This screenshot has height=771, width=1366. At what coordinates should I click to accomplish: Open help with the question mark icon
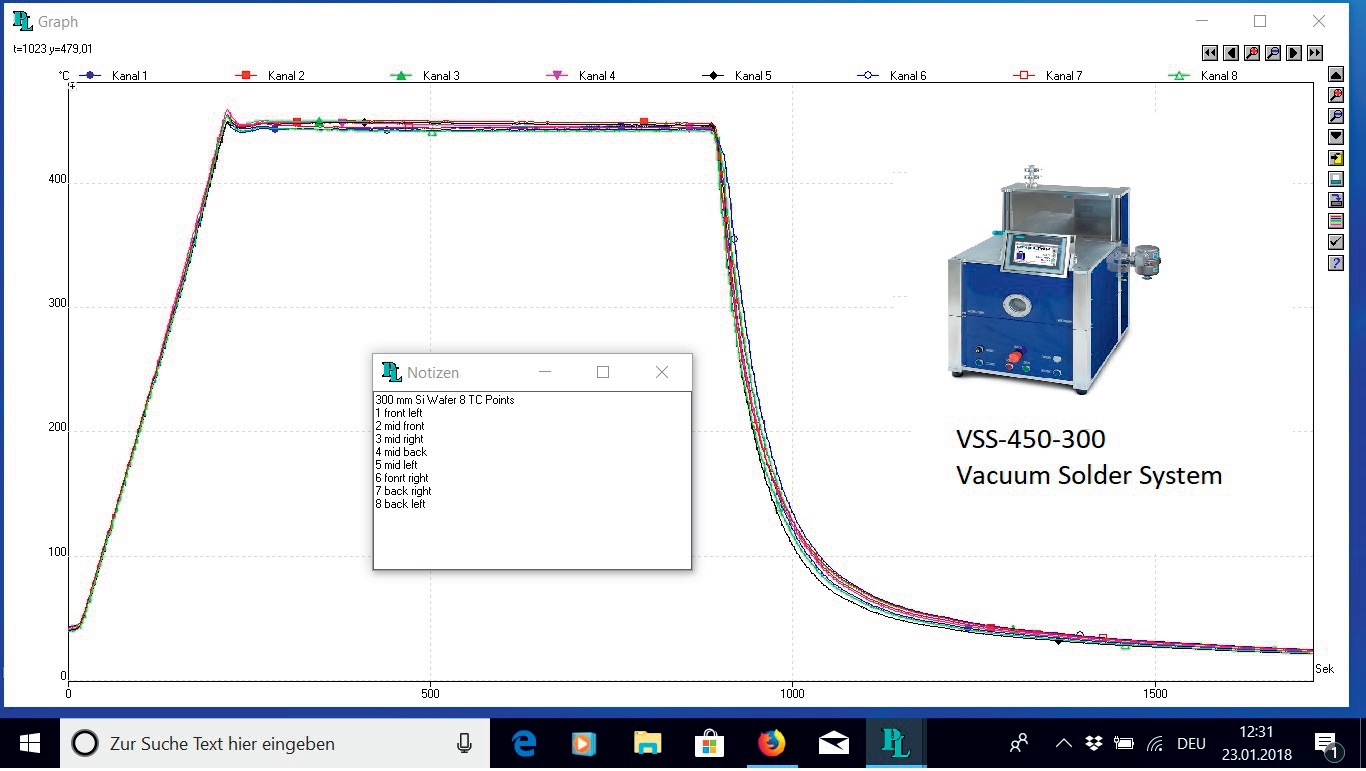1335,263
